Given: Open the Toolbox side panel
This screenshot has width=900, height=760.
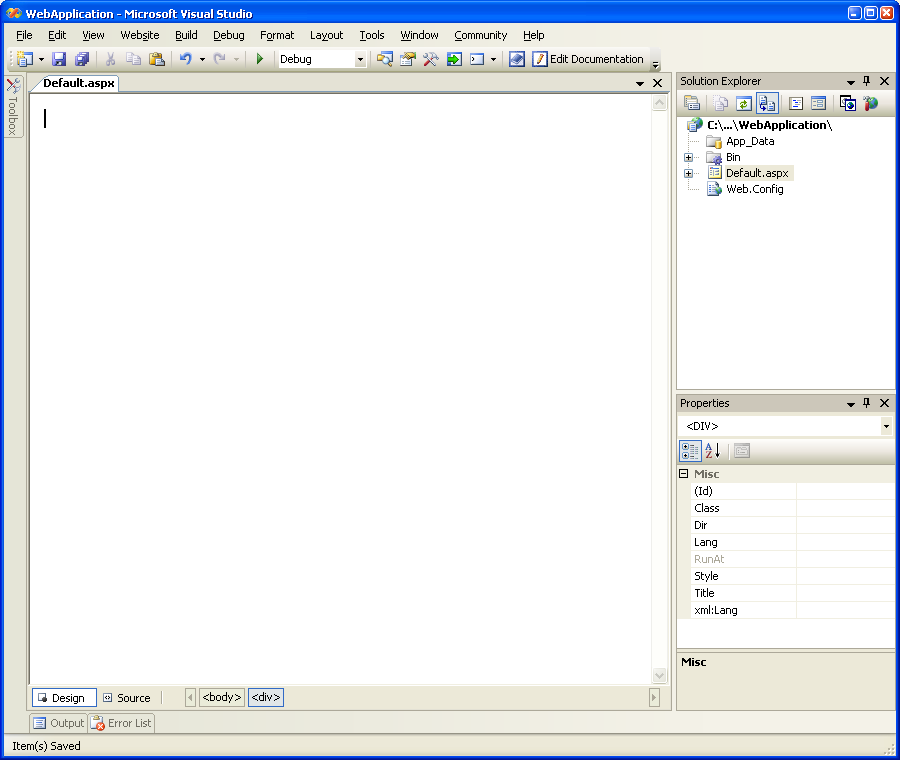Looking at the screenshot, I should click(x=13, y=108).
